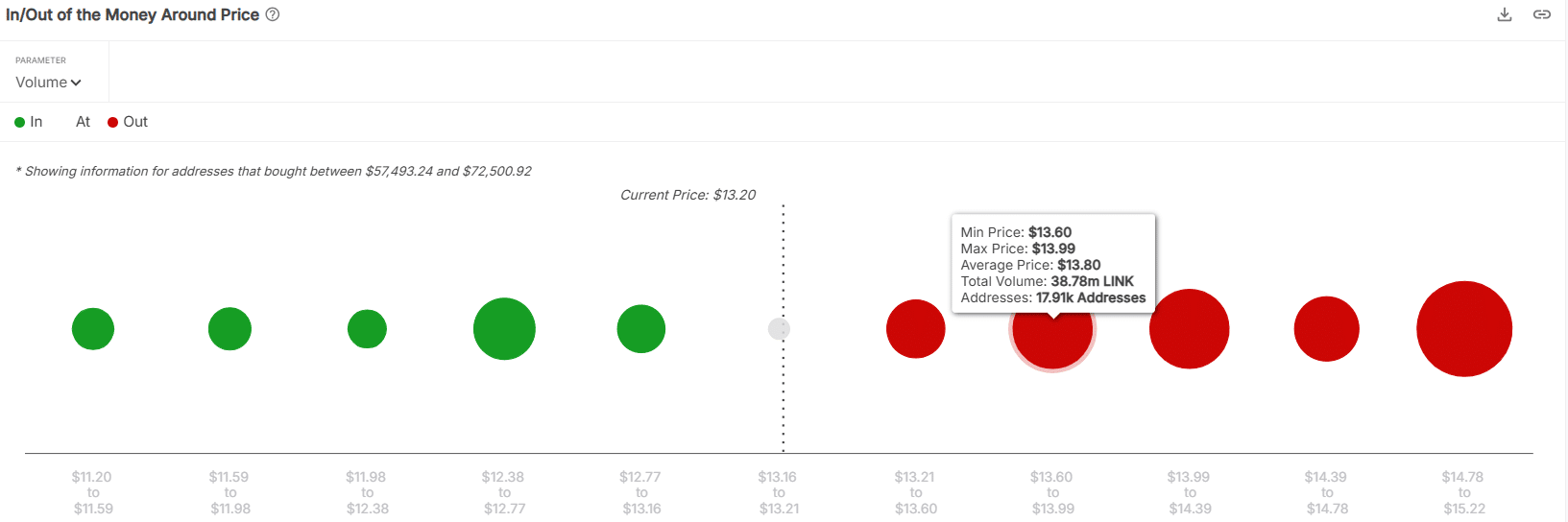Click the red bubble for $13.99 to $14.39
This screenshot has height=522, width=1568.
1190,329
